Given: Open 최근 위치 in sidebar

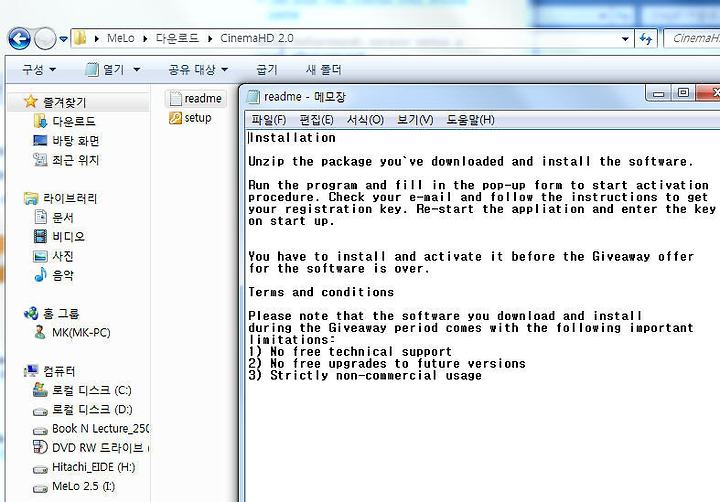Looking at the screenshot, I should [66, 160].
